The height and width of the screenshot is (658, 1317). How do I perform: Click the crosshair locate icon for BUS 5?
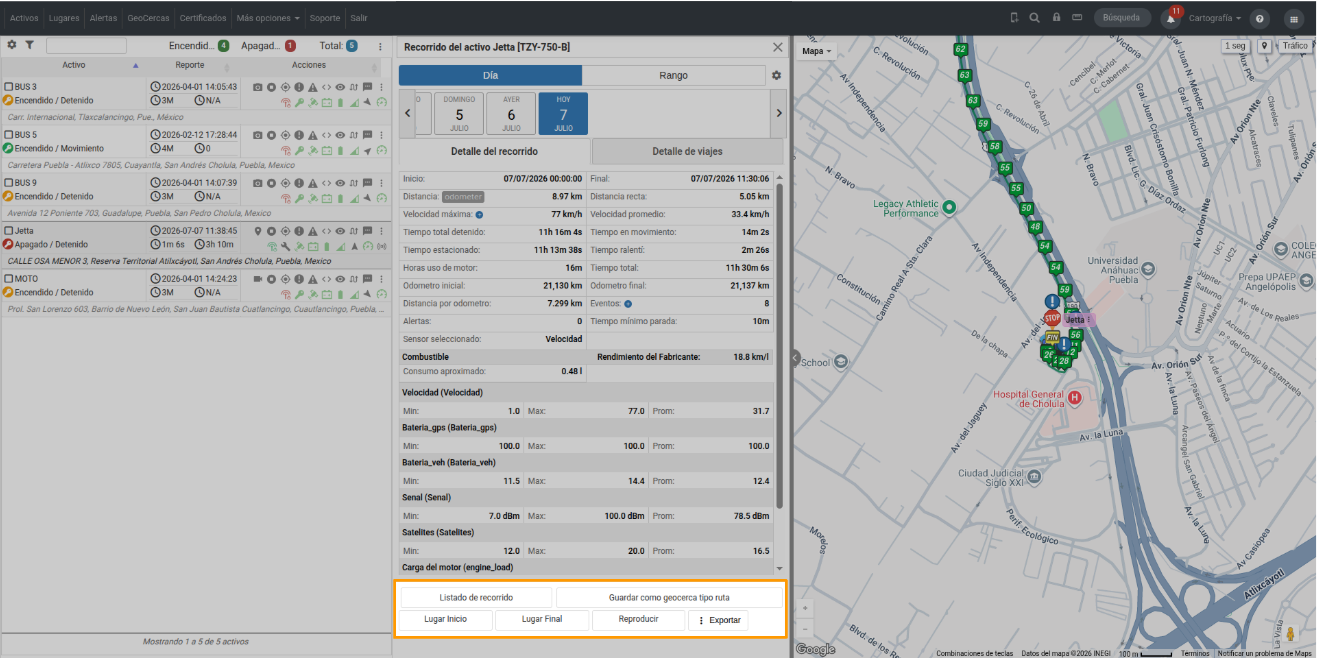(286, 135)
